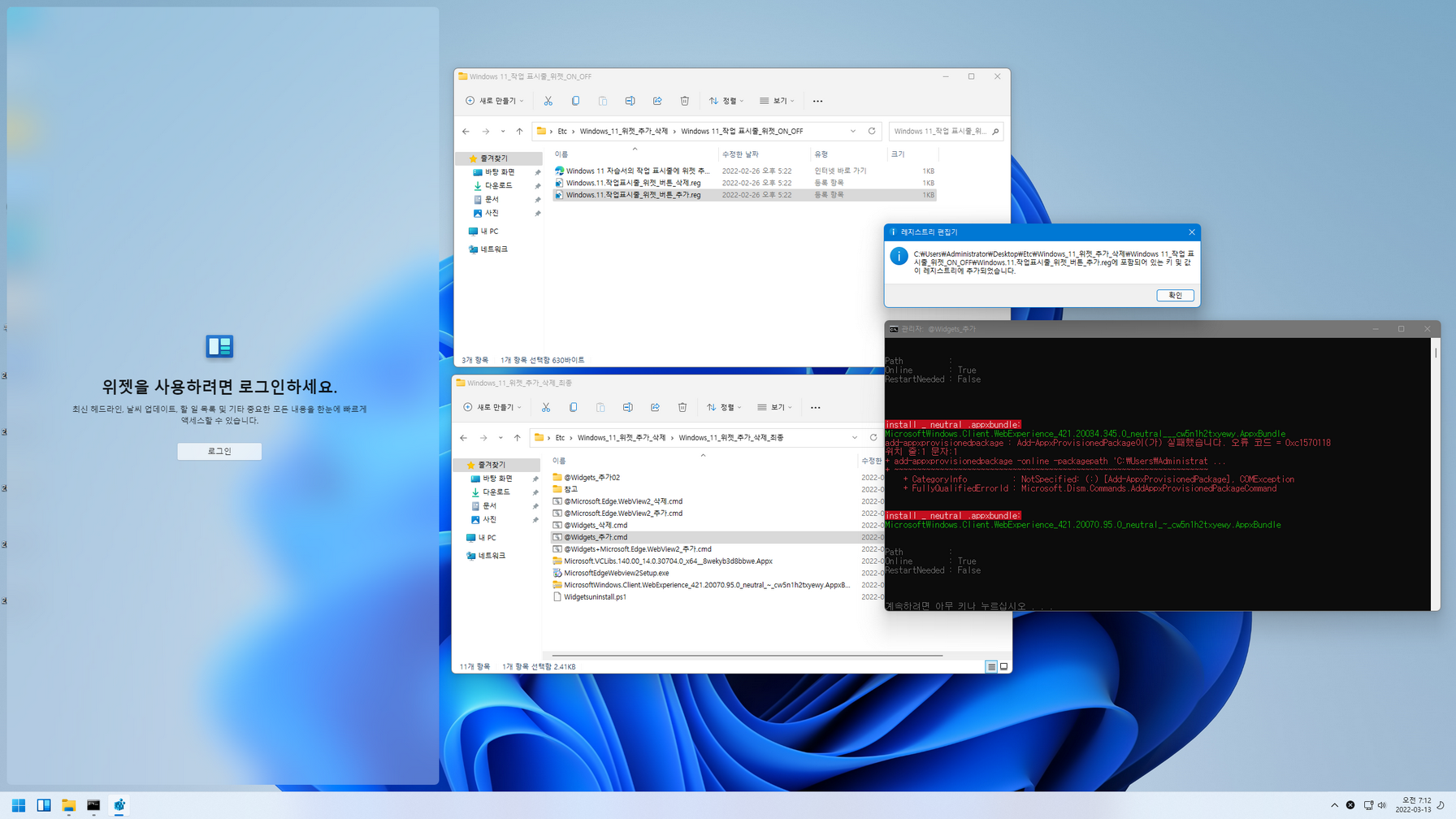Open the Windows Start menu

pyautogui.click(x=18, y=805)
